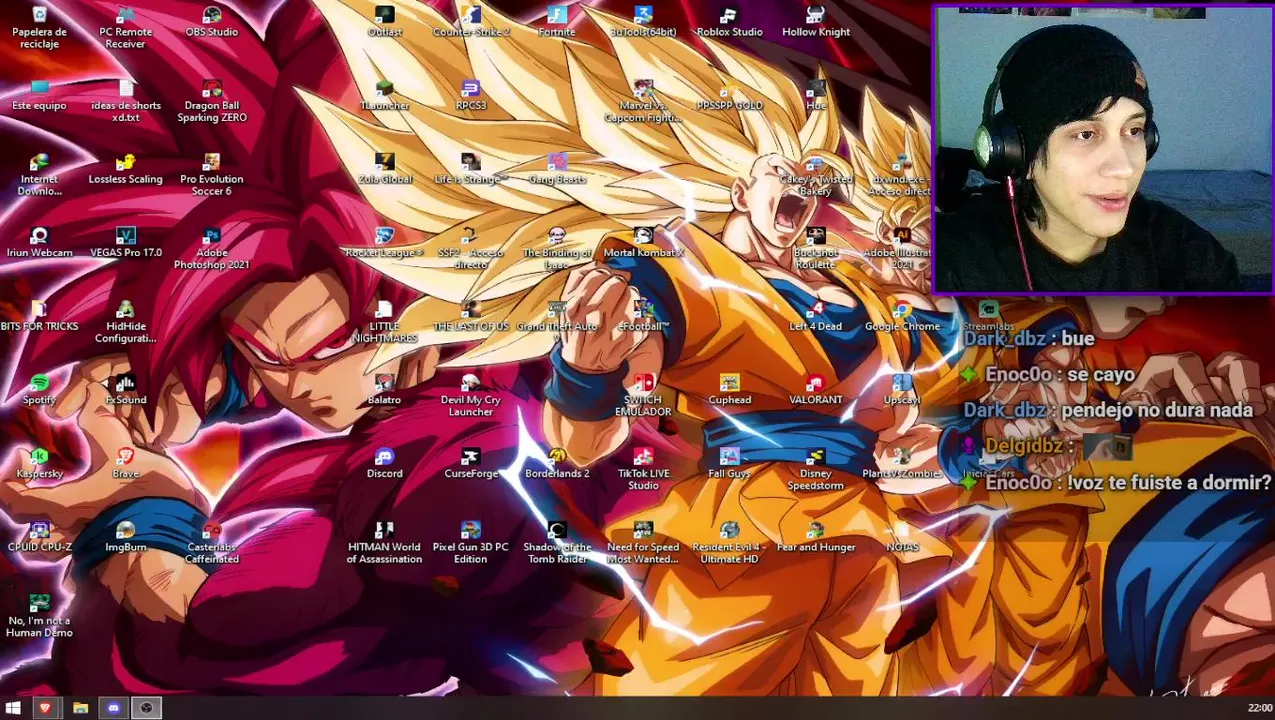This screenshot has width=1275, height=720.
Task: Open CurseForge shortcut
Action: [x=471, y=463]
